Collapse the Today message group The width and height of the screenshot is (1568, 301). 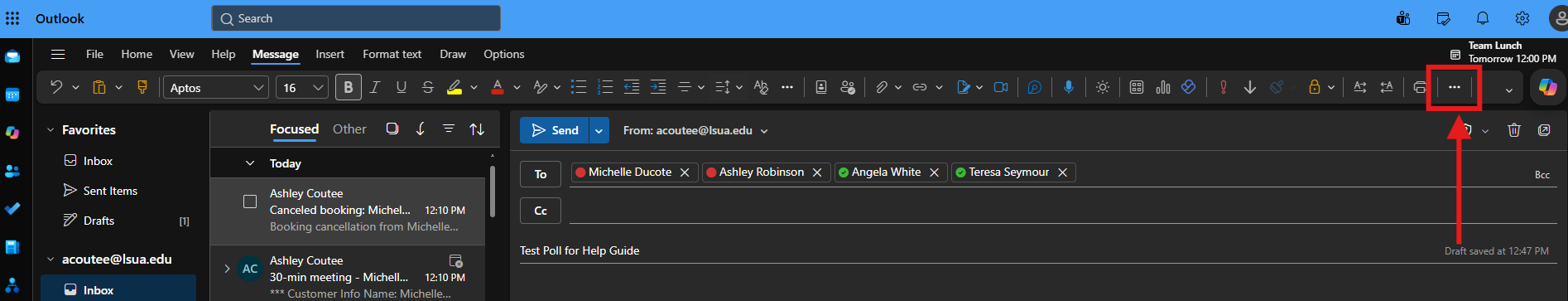(250, 163)
